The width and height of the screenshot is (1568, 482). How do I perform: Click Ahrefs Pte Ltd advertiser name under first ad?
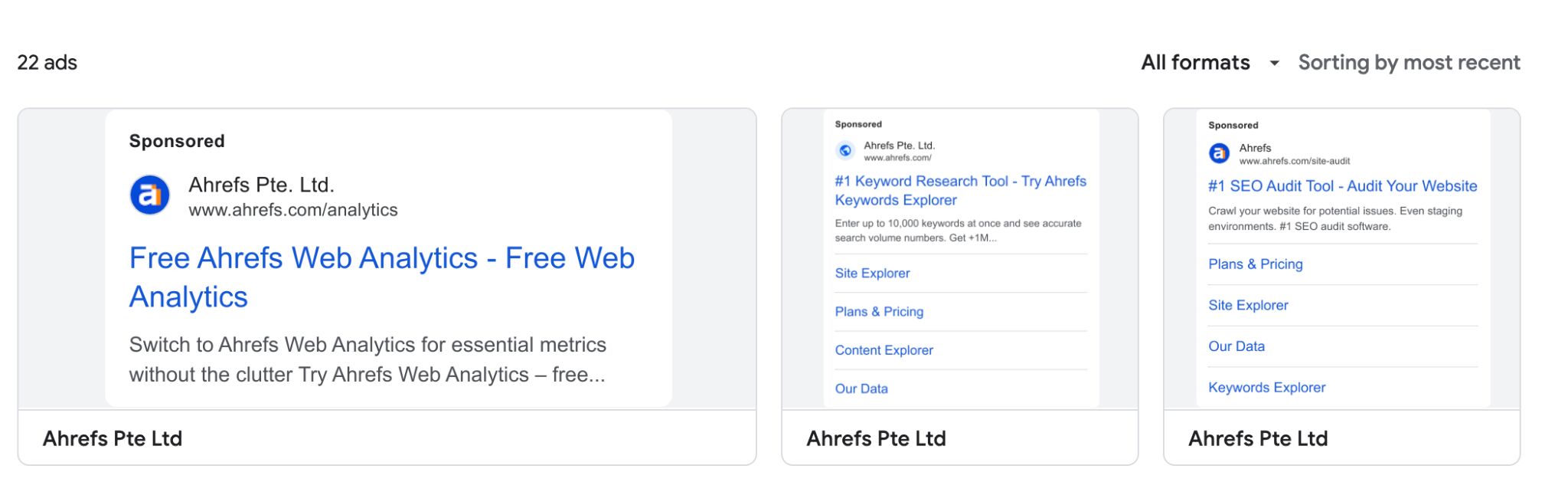(113, 438)
